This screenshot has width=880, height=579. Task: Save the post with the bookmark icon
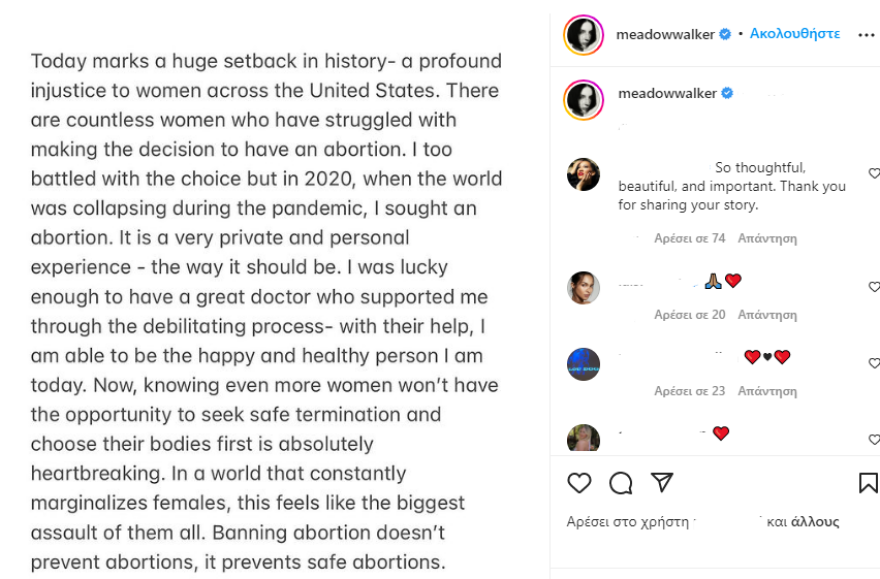click(868, 483)
